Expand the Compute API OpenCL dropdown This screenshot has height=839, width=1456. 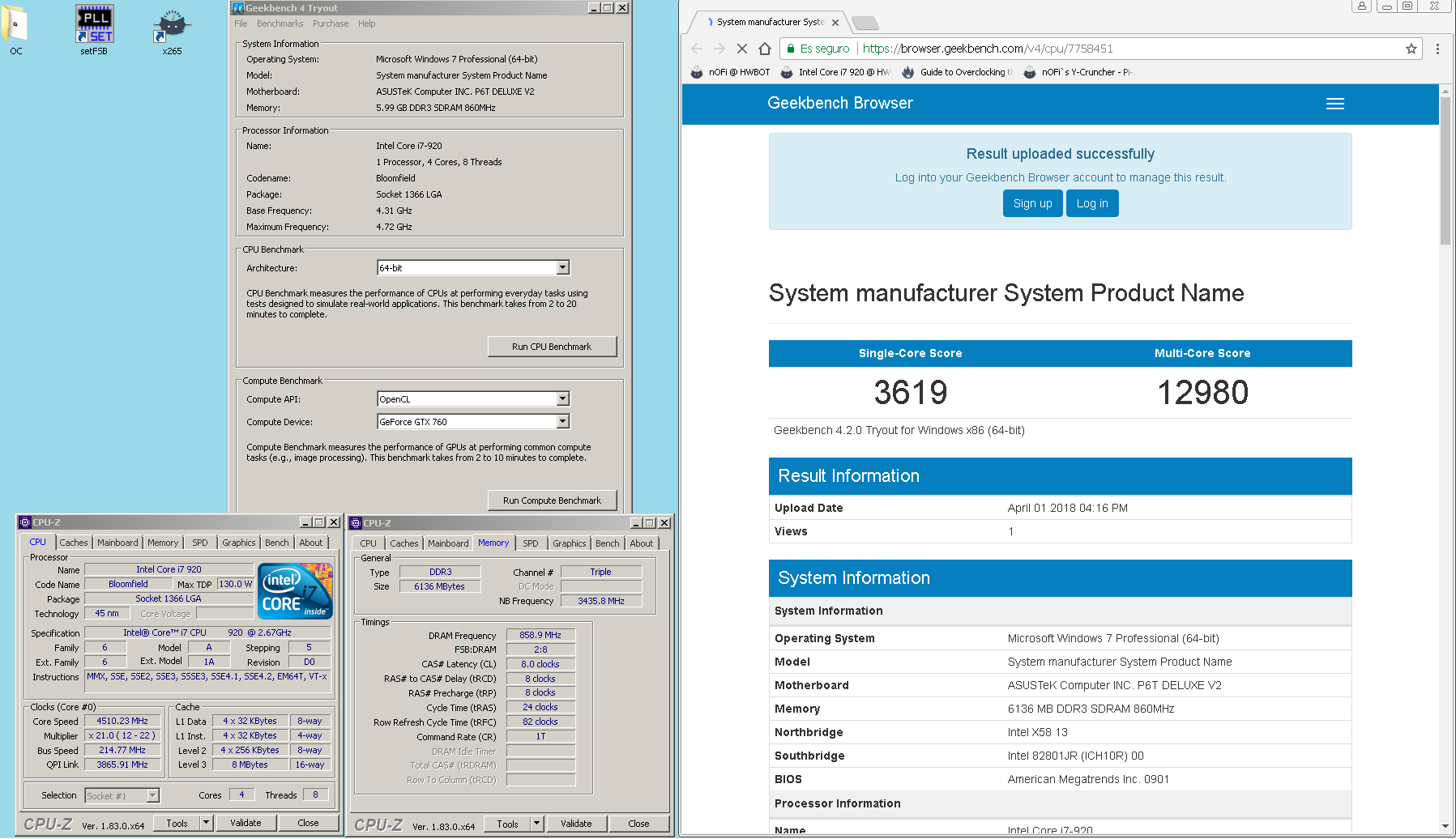[563, 399]
